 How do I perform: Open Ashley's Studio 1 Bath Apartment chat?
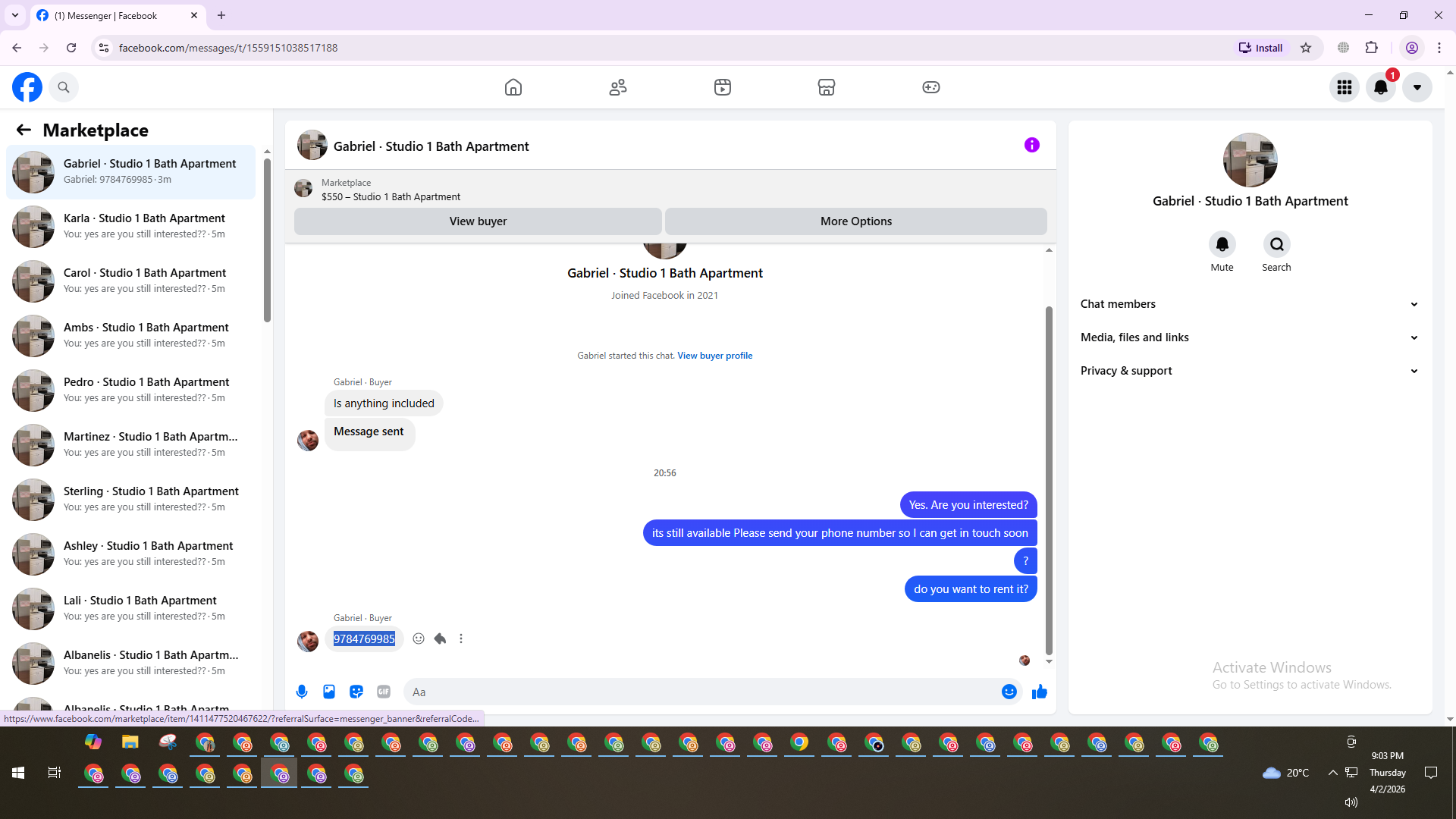(131, 554)
